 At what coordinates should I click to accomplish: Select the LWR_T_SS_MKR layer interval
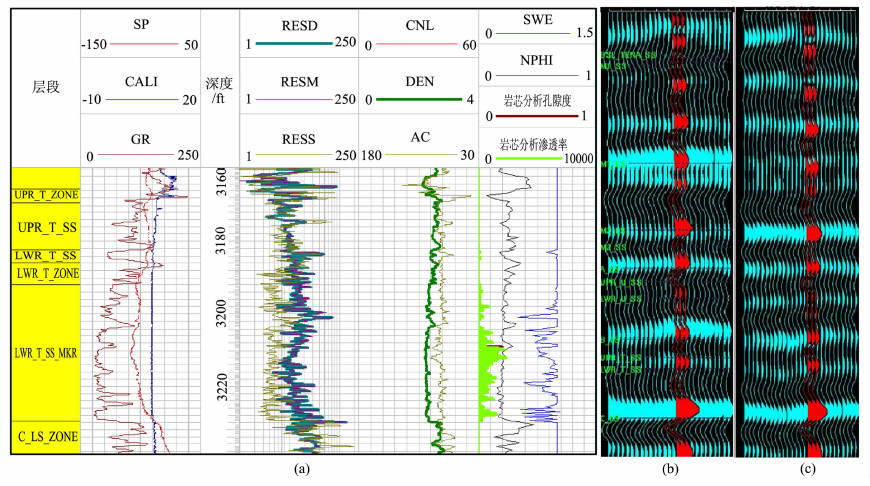pyautogui.click(x=45, y=353)
